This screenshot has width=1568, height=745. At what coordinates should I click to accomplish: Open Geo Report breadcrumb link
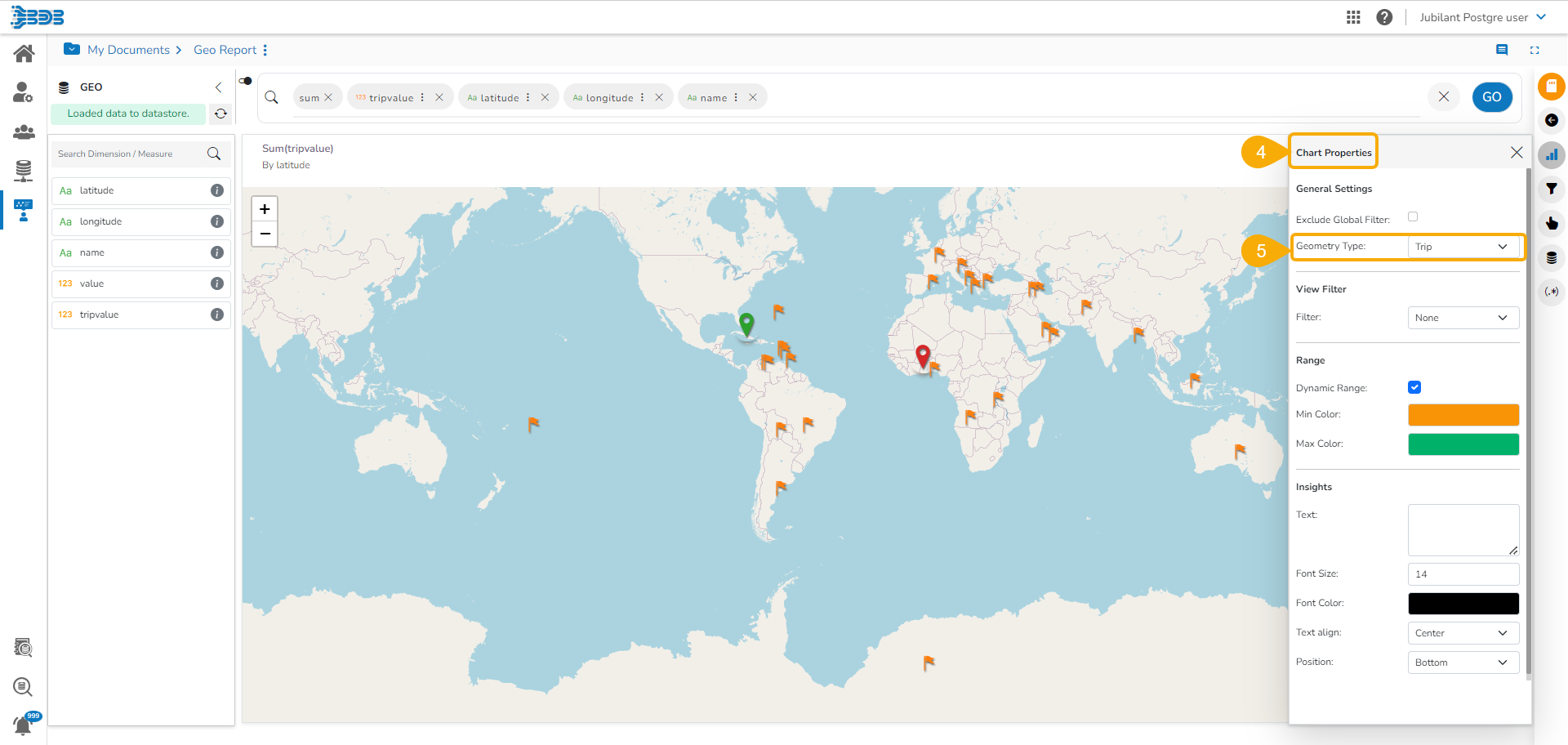click(x=225, y=50)
